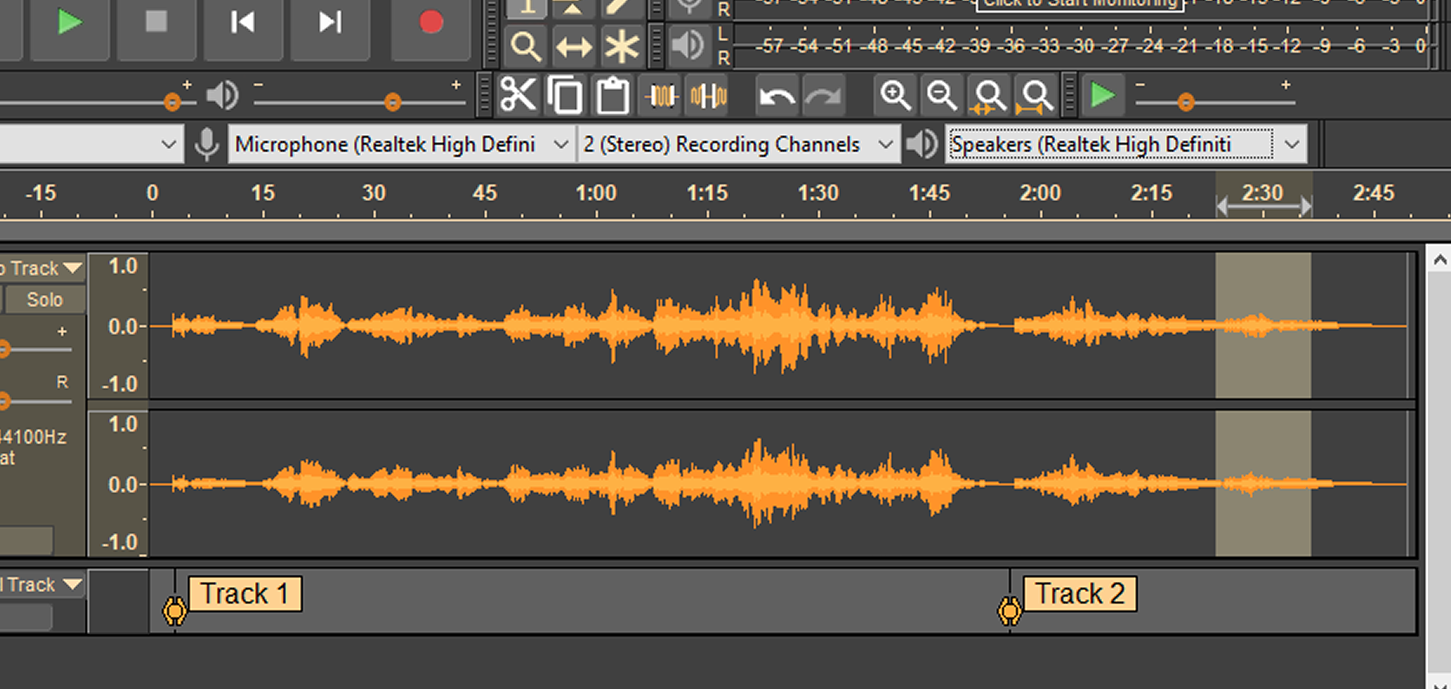
Task: Adjust the playback volume slider knob
Action: point(392,102)
